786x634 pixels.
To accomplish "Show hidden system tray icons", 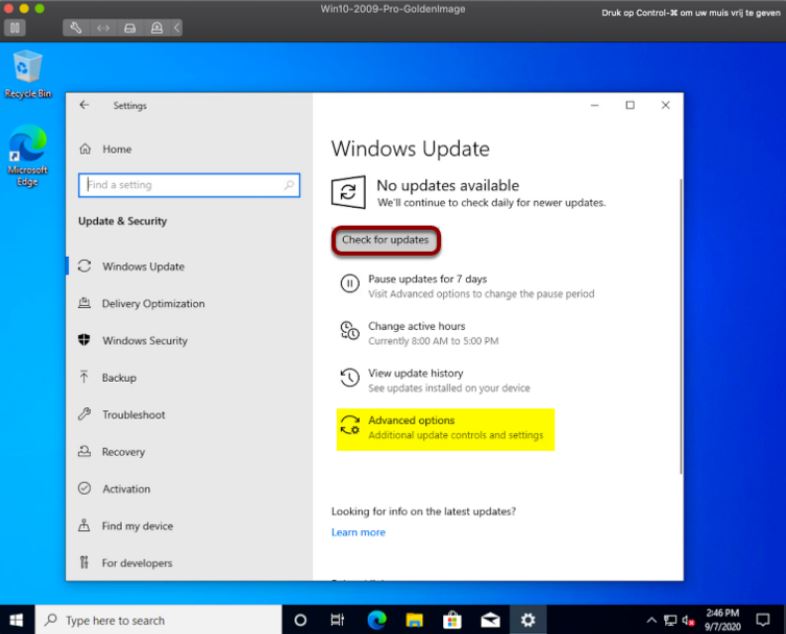I will pos(651,620).
